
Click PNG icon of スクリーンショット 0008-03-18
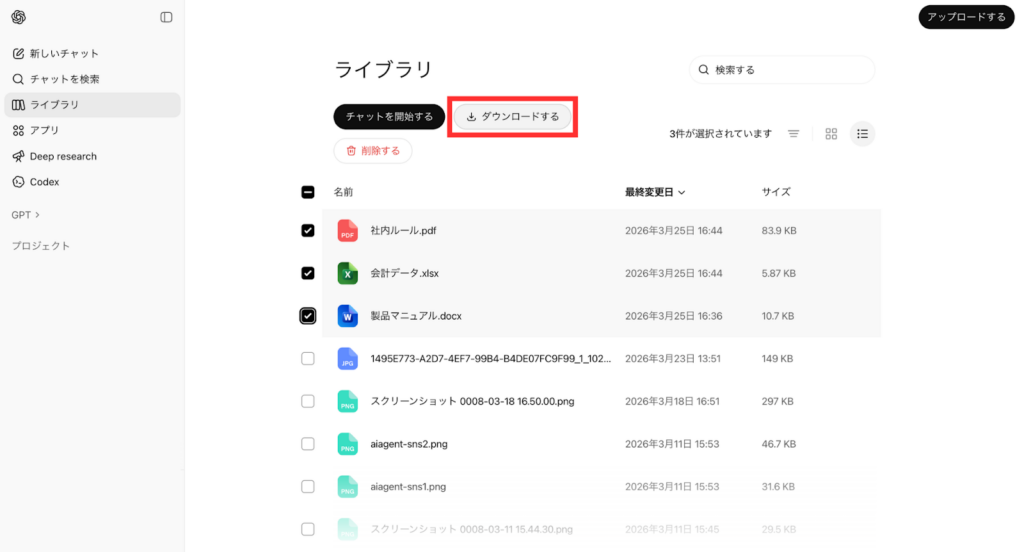point(347,401)
